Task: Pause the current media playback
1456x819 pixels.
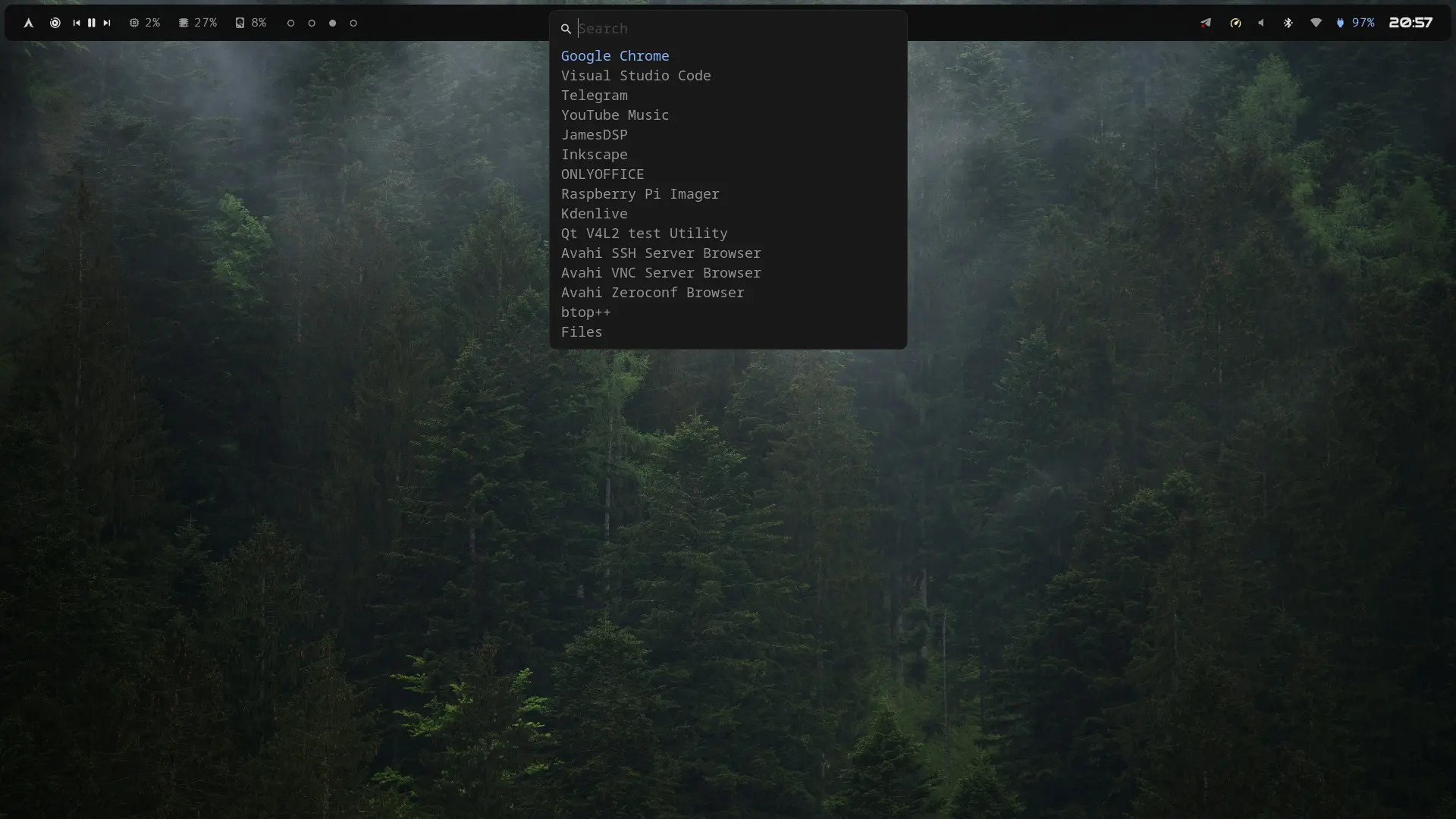Action: (x=92, y=23)
